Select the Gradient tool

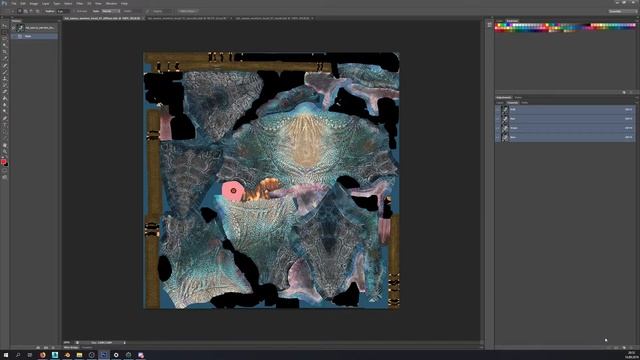(x=5, y=98)
